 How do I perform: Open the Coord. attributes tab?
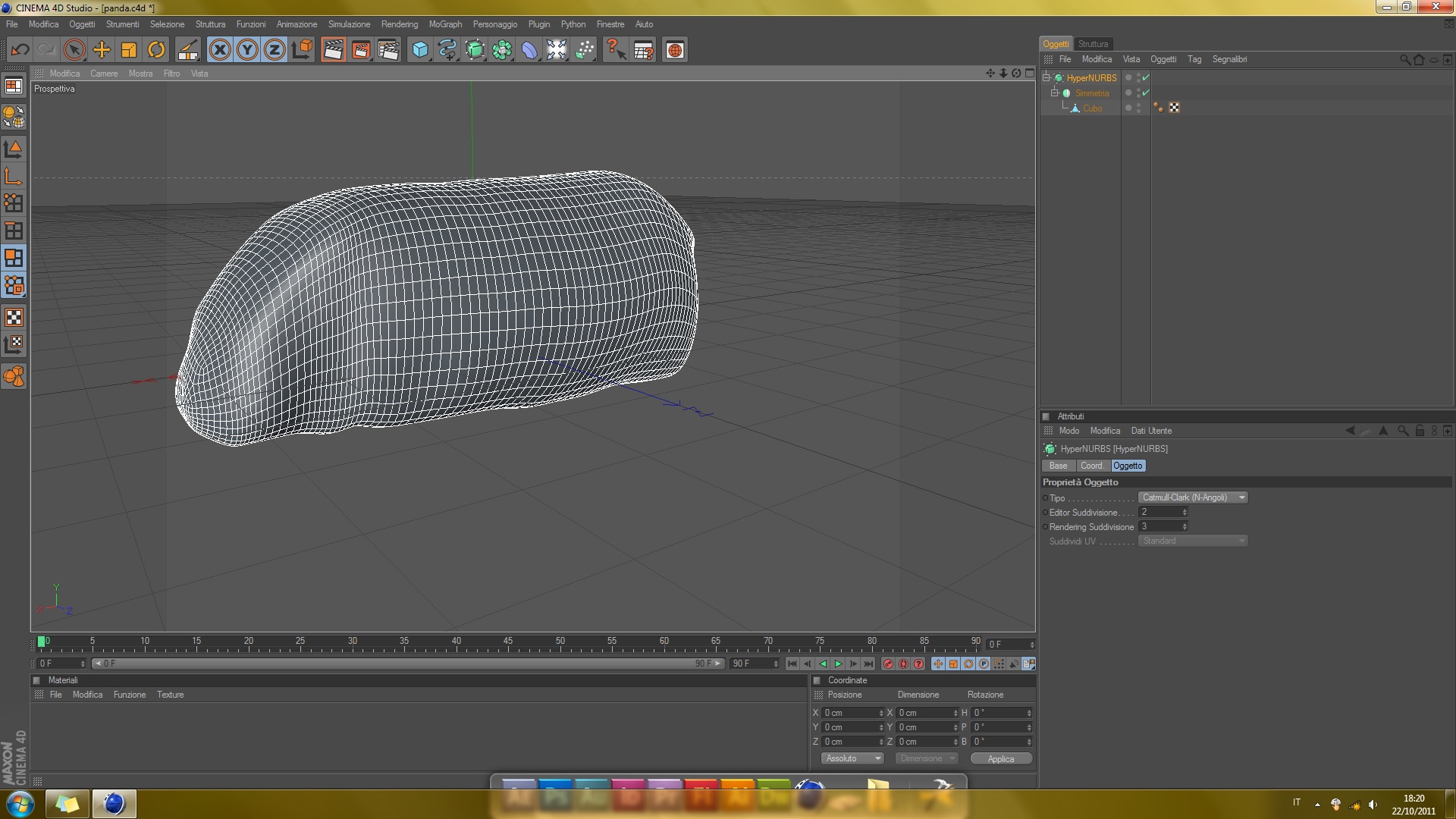point(1092,466)
